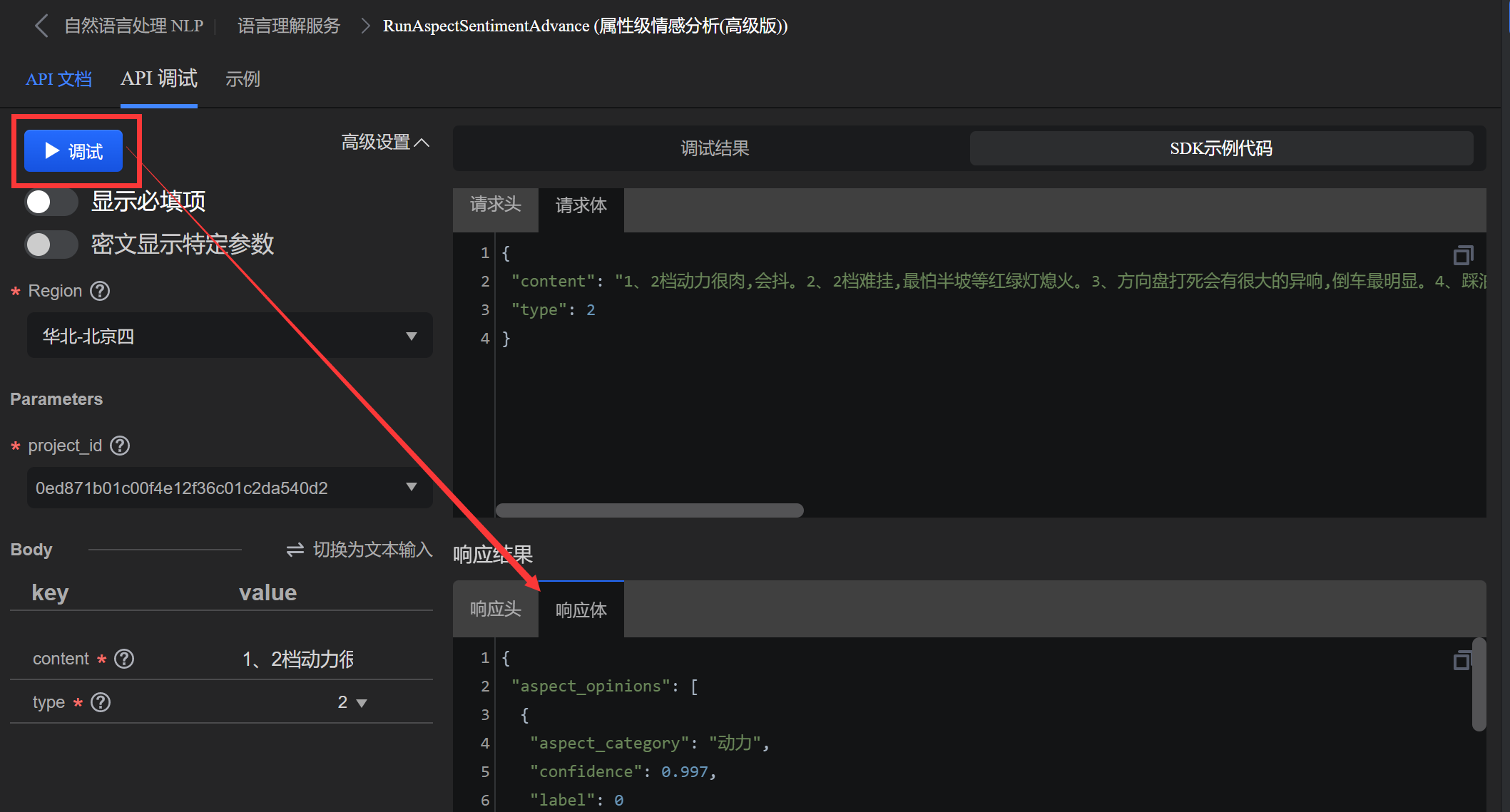Click the content parameter help icon
The width and height of the screenshot is (1510, 812).
124,659
